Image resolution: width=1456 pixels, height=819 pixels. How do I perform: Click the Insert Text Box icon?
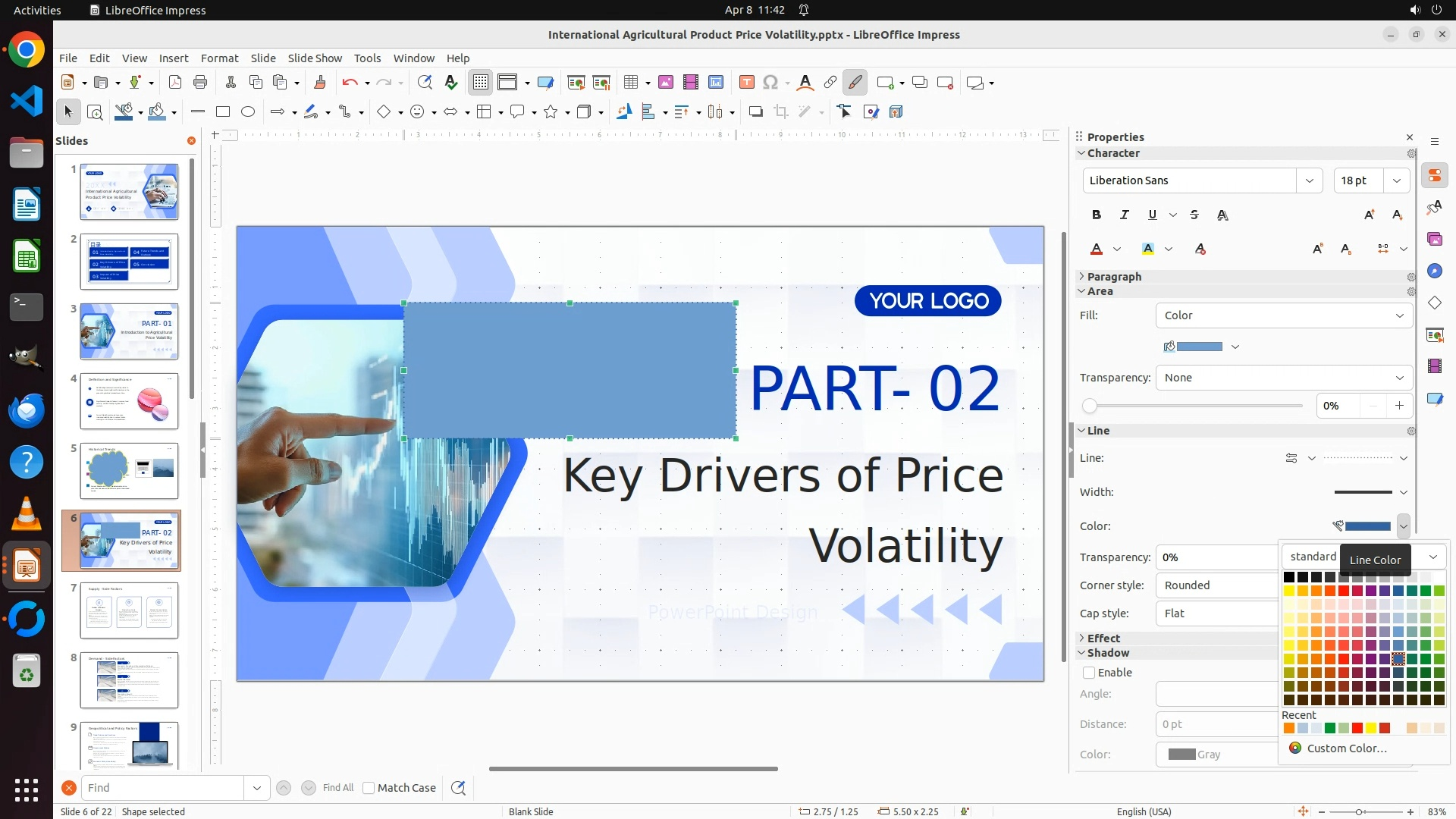click(746, 83)
